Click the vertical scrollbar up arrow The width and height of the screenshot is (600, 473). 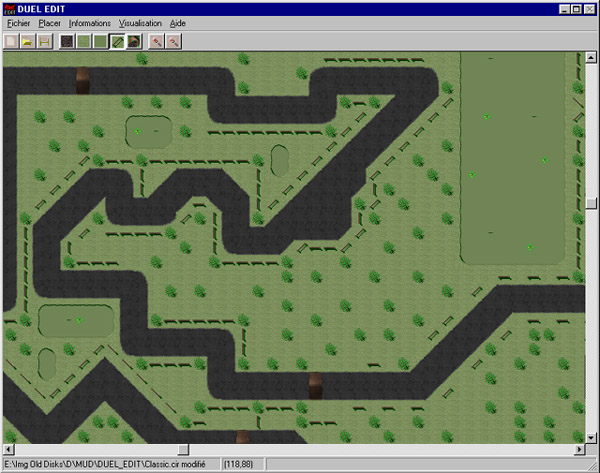[x=591, y=58]
